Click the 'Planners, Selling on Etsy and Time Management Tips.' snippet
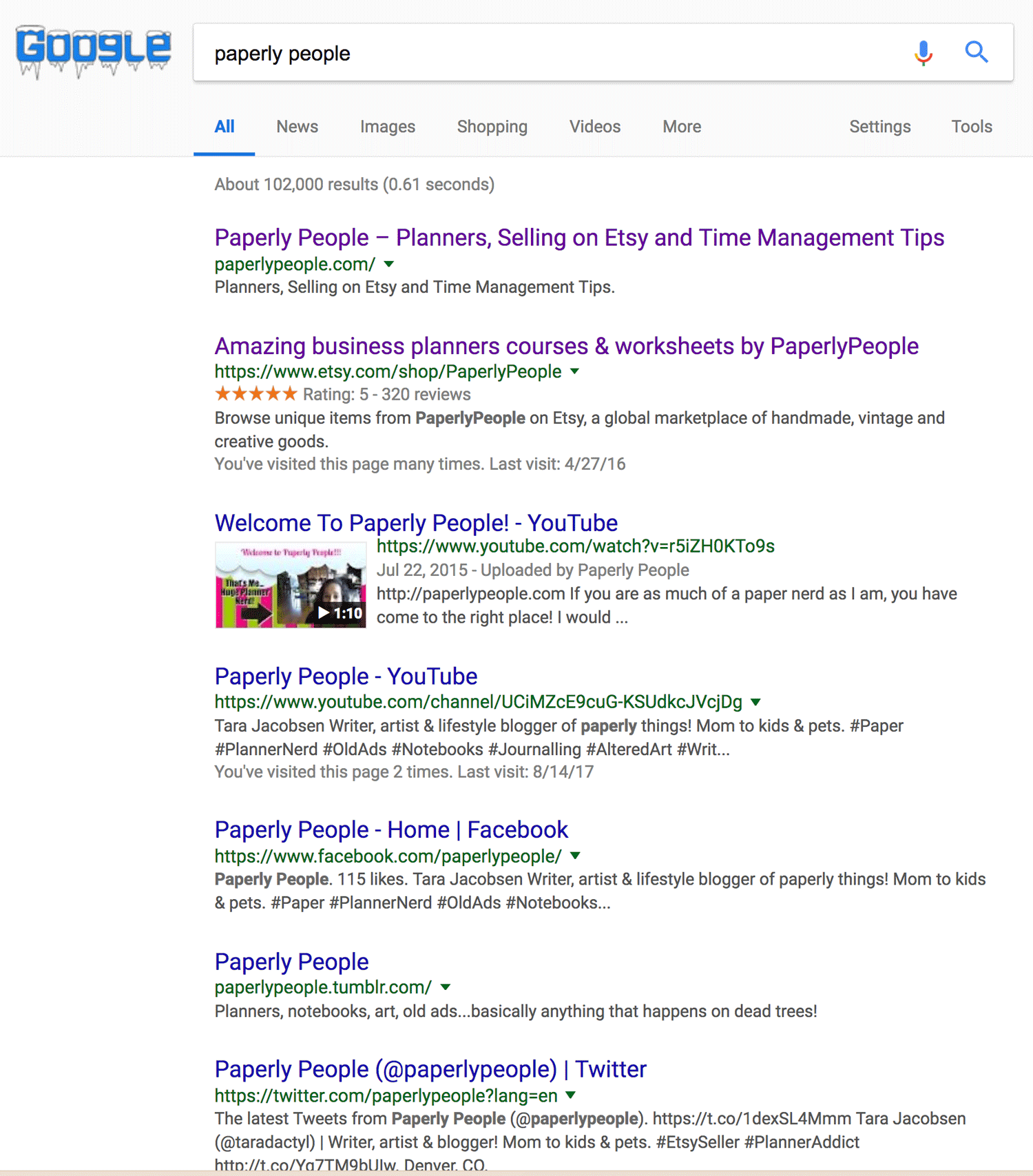The height and width of the screenshot is (1176, 1033). pos(415,287)
